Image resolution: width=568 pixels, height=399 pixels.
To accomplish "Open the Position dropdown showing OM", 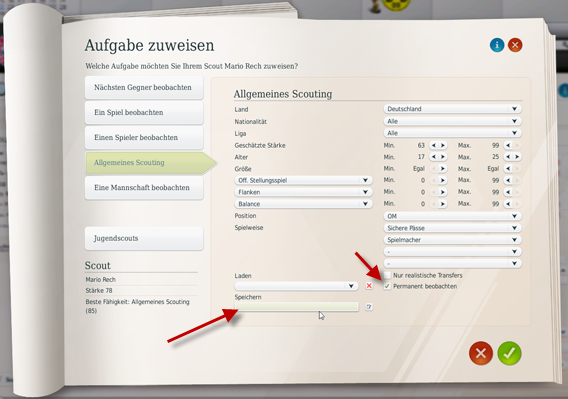I will [x=452, y=216].
